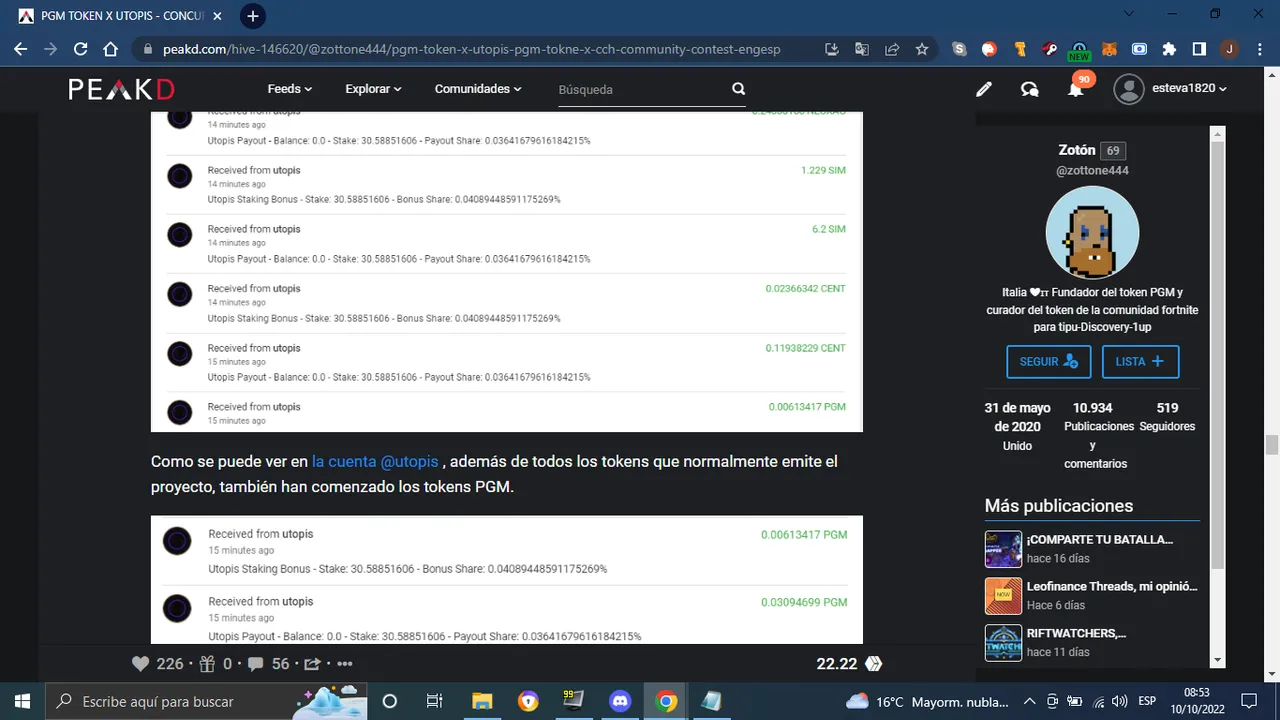Open notifications bell with 90 badge
The image size is (1280, 720).
point(1076,89)
